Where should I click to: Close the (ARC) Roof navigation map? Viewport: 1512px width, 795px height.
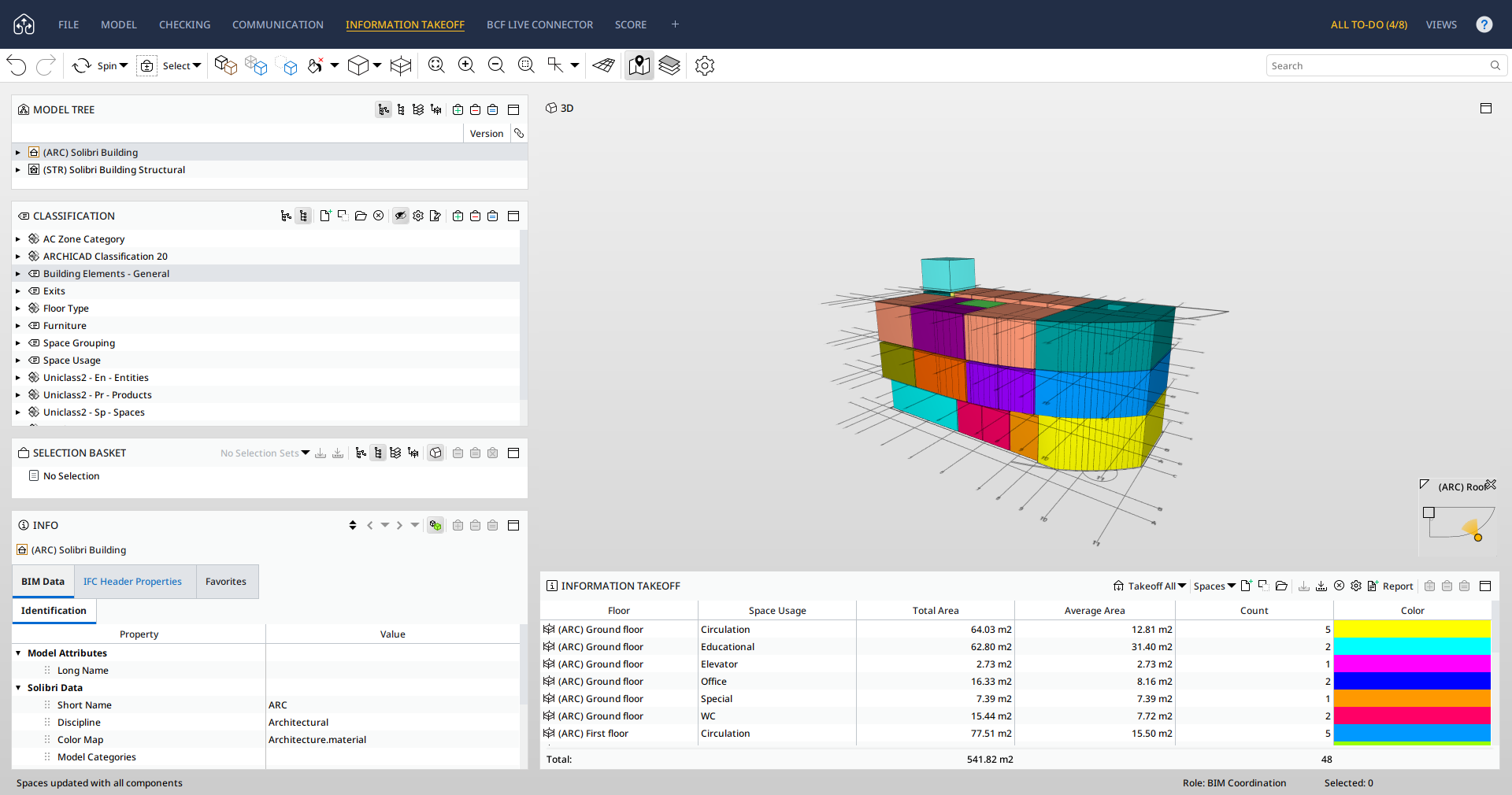pyautogui.click(x=1491, y=485)
